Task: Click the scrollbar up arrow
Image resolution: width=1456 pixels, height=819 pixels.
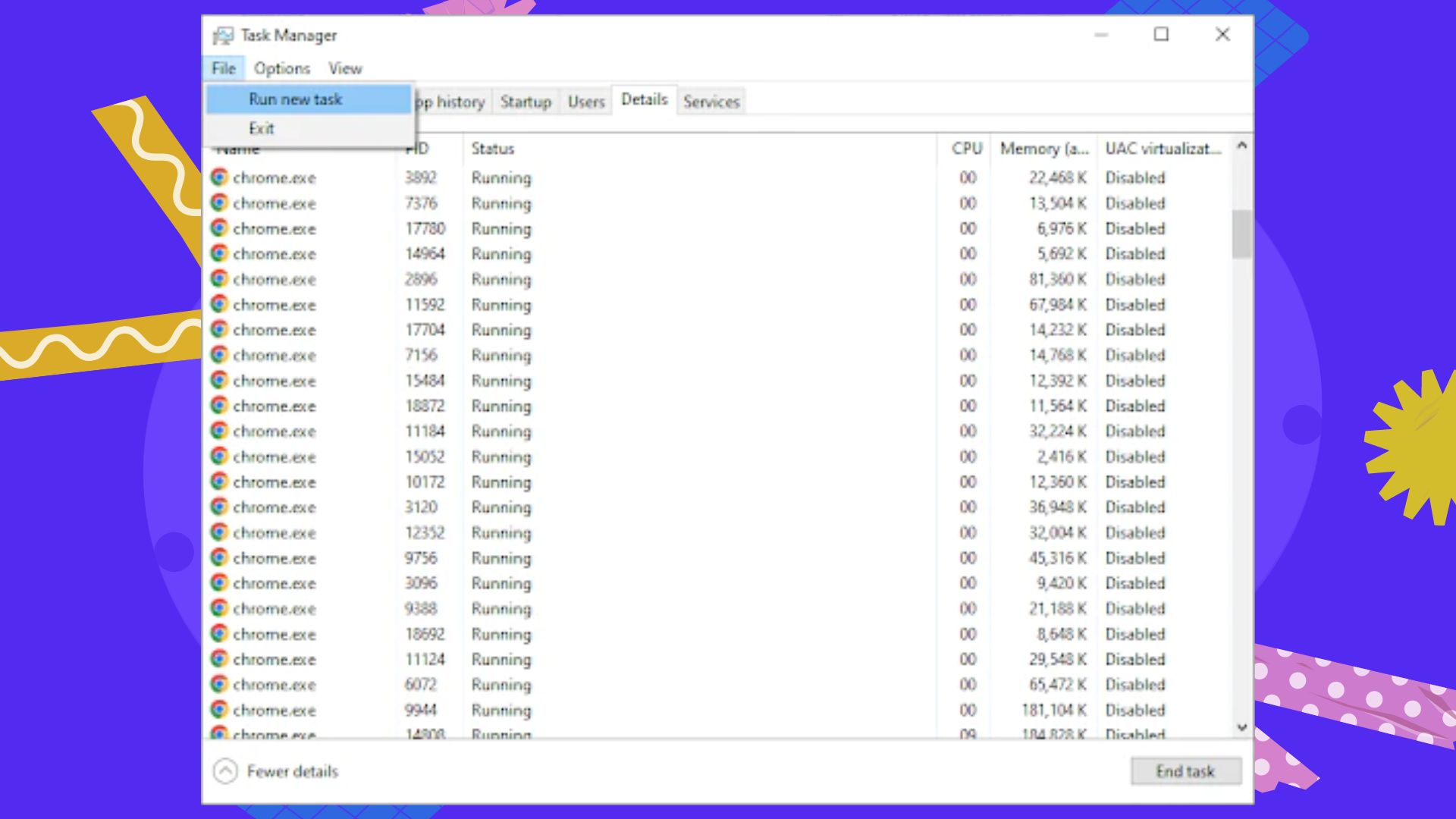Action: point(1241,145)
